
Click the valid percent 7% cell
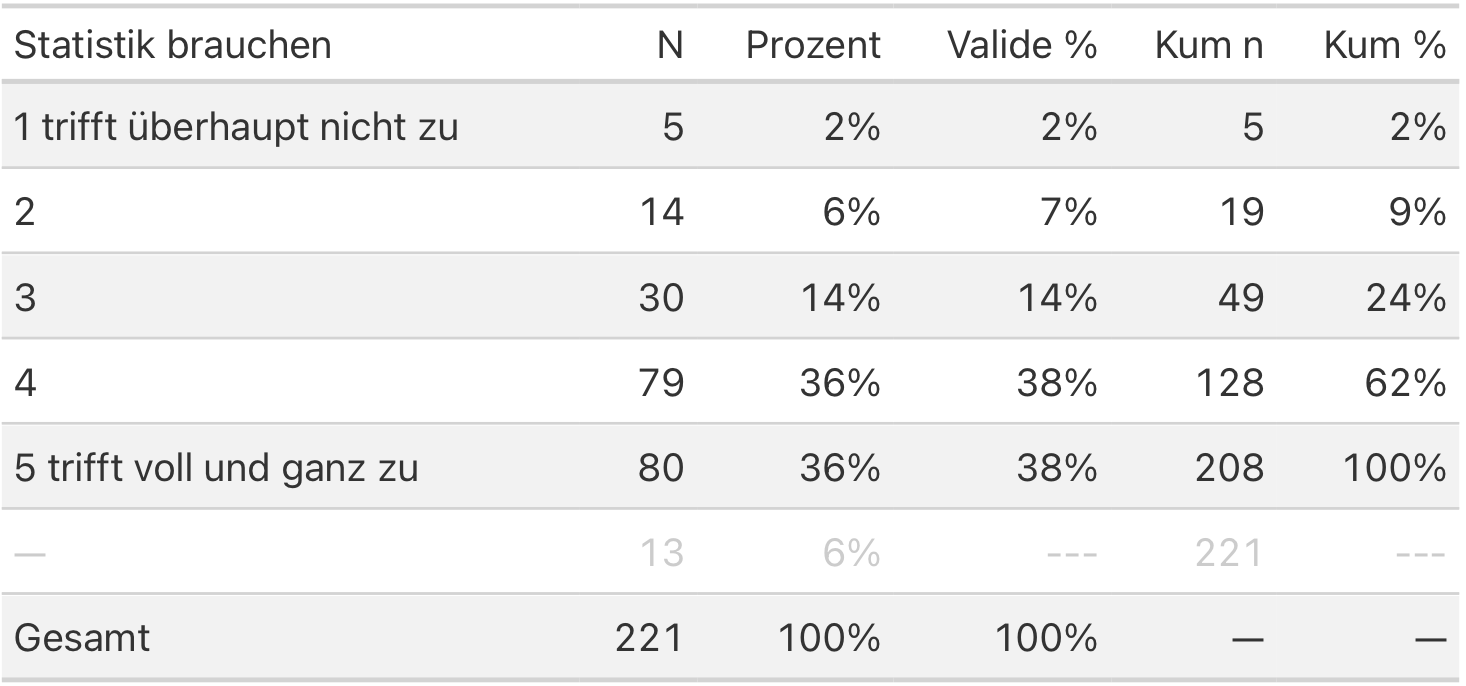(x=1069, y=212)
